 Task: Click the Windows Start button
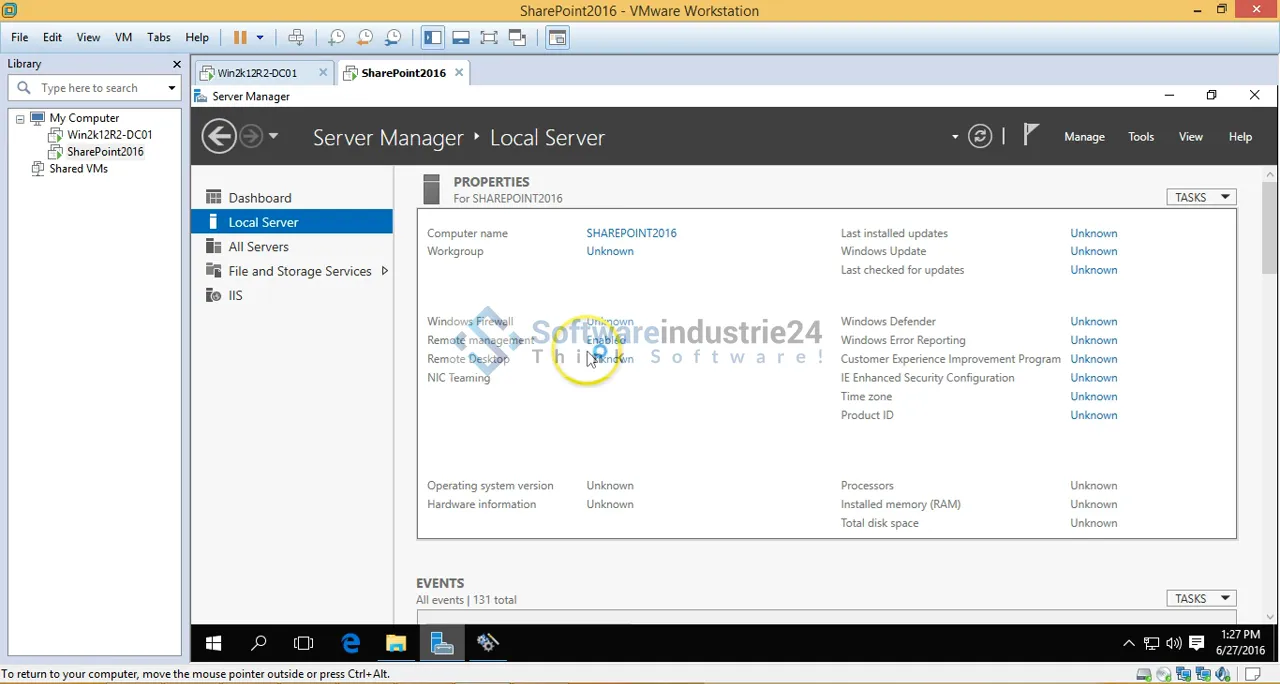(x=213, y=643)
